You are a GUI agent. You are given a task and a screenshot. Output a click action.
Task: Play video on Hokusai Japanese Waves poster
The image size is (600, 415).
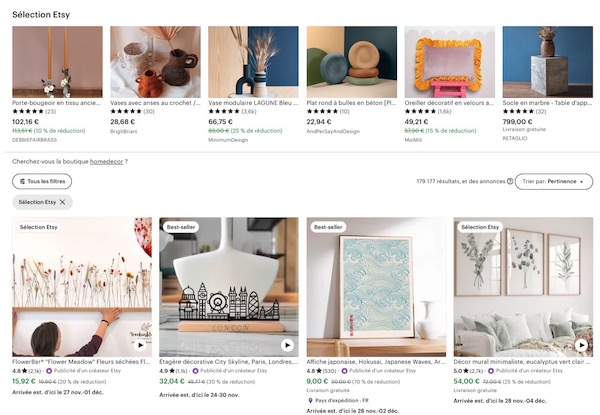(434, 344)
